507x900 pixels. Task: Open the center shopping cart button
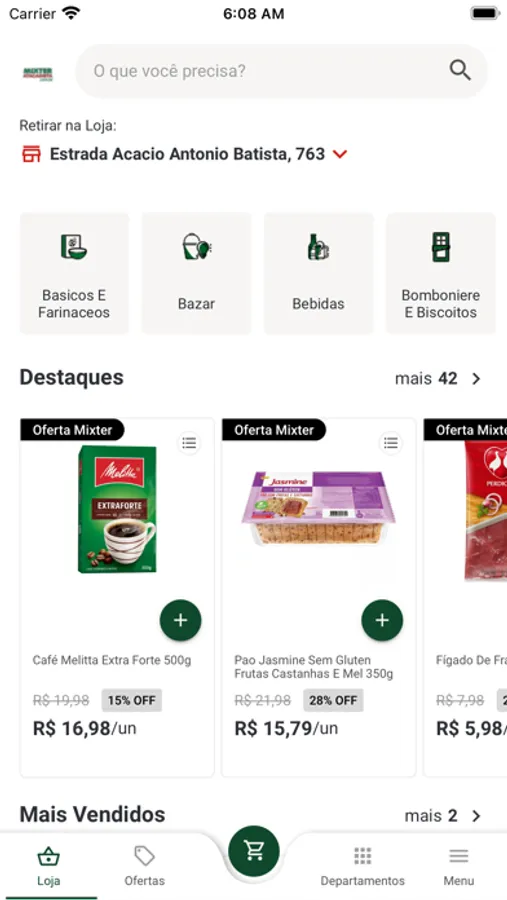254,851
